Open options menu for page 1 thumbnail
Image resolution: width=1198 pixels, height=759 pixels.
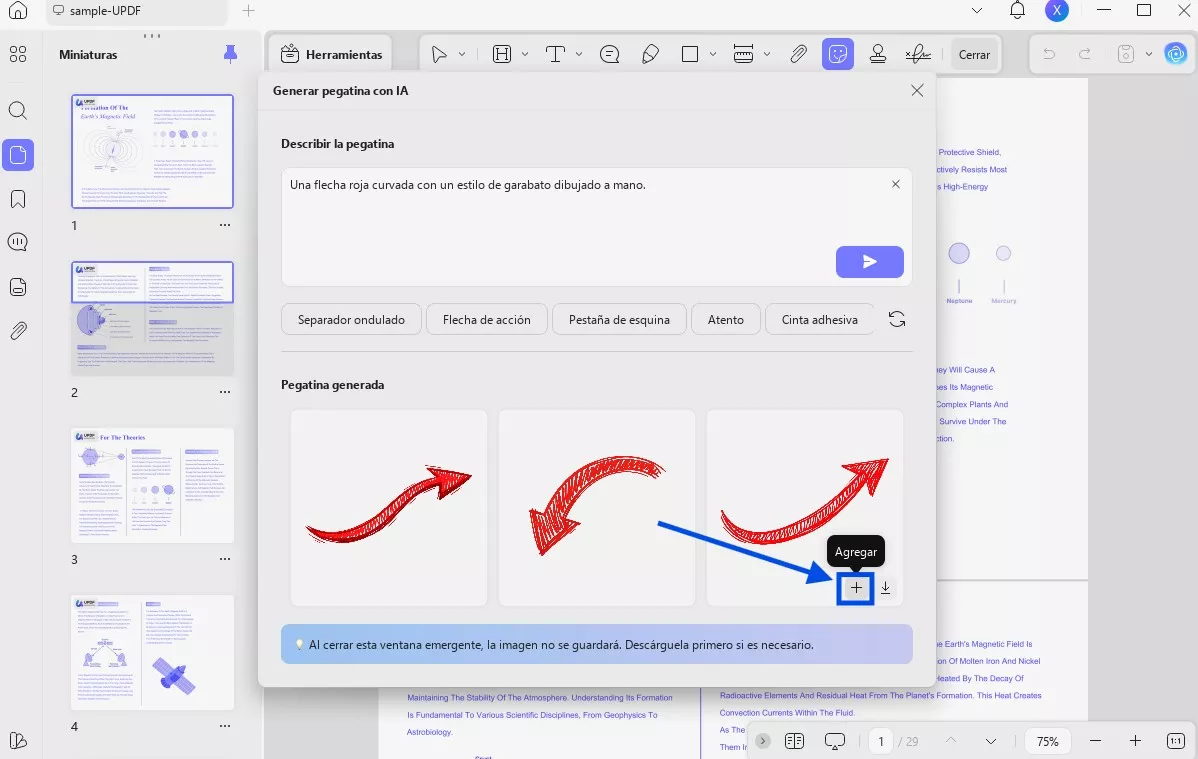click(x=225, y=225)
